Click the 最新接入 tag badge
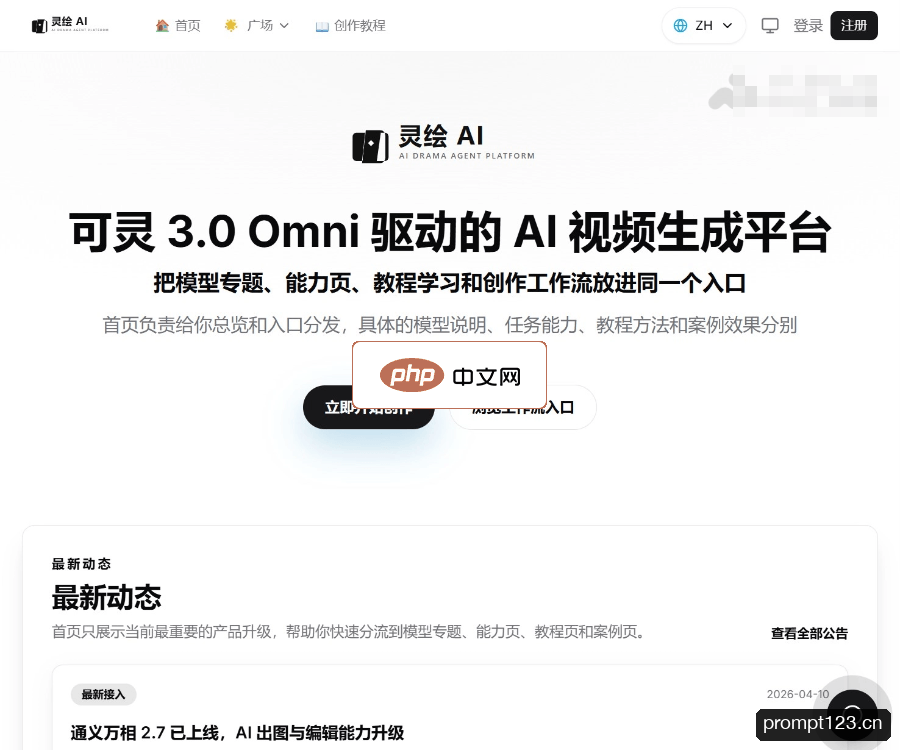Screen dimensions: 900x750 click(x=103, y=694)
